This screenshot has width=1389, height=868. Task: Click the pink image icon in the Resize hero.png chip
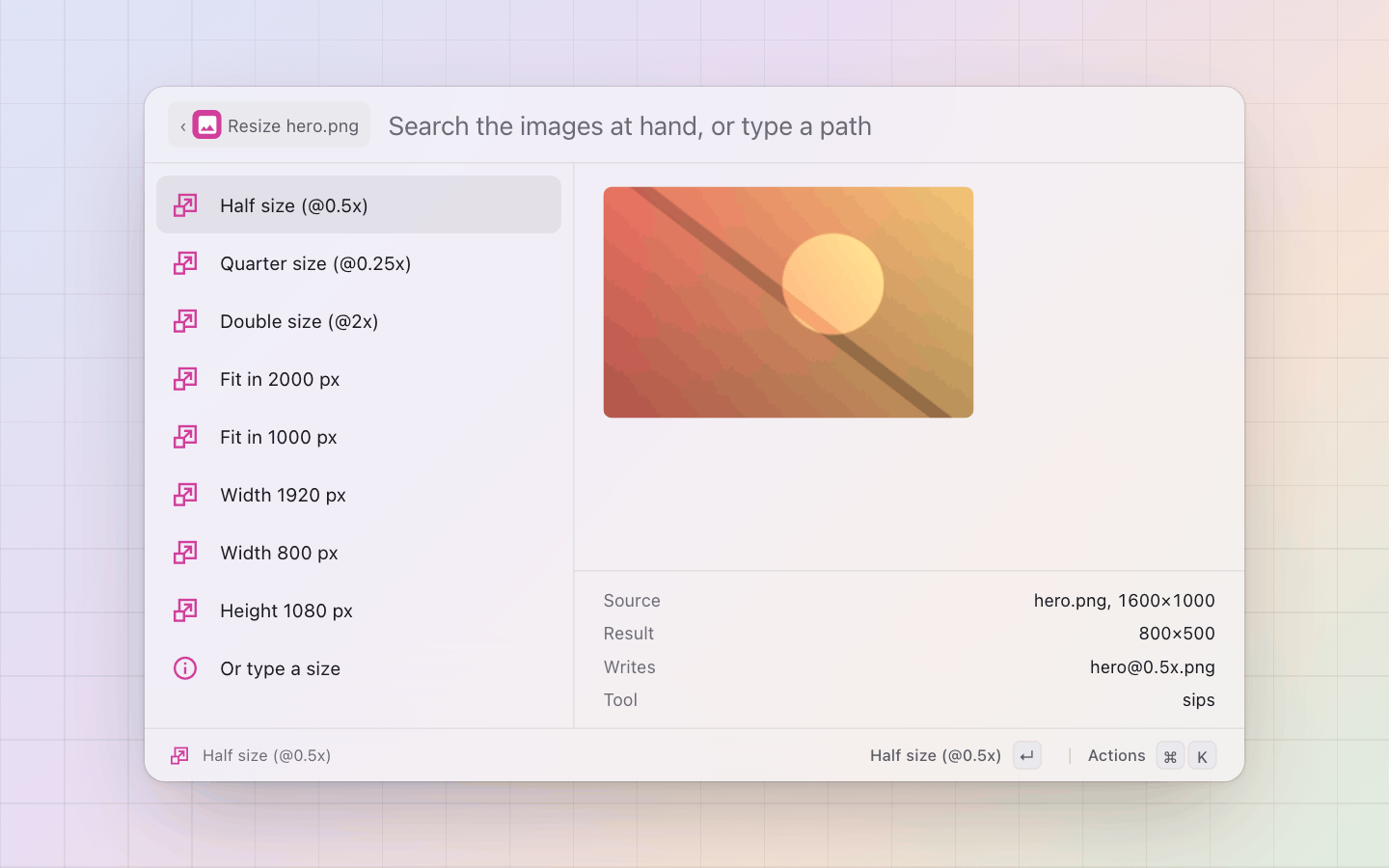pos(206,125)
